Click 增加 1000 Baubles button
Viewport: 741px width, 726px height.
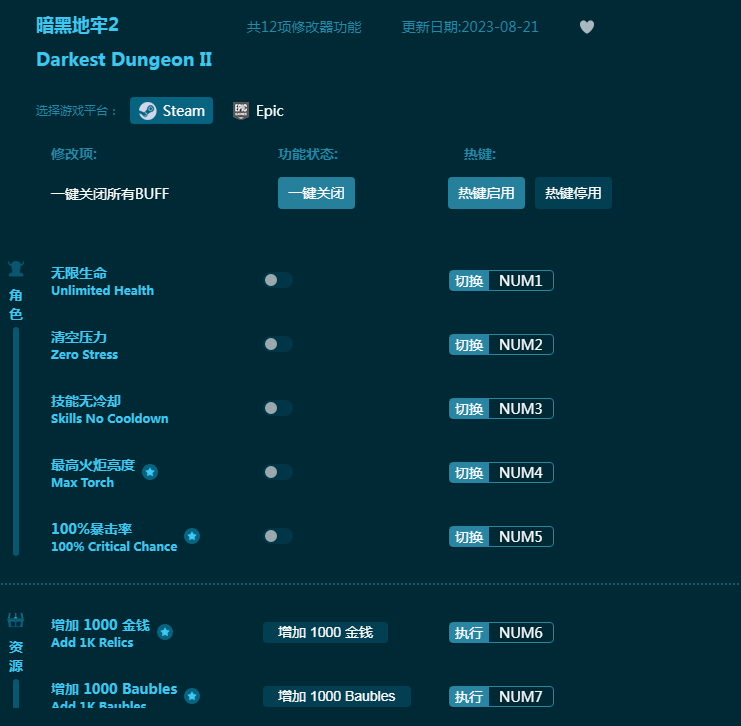click(336, 696)
